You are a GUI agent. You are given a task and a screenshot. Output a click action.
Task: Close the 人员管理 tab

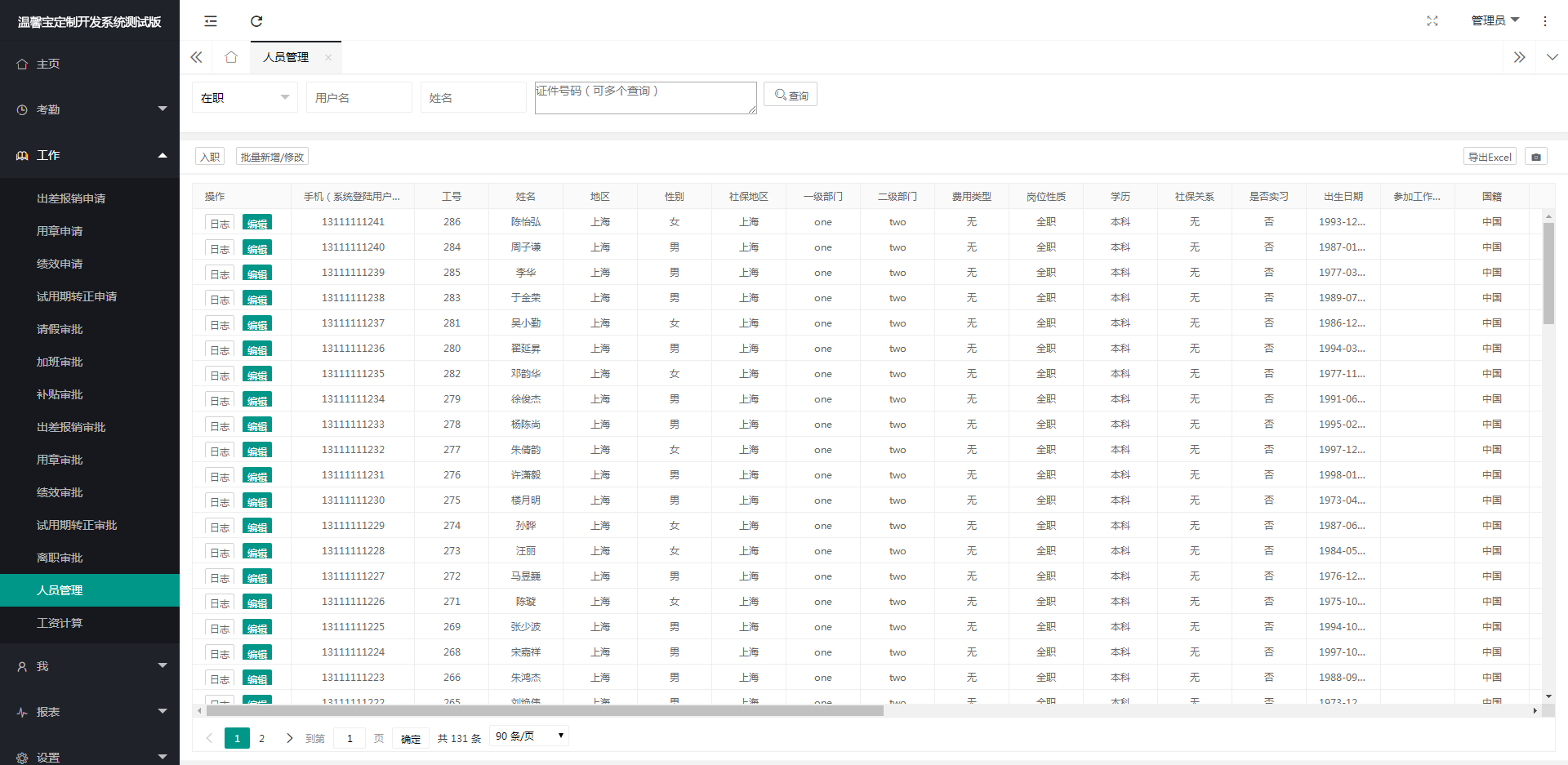pos(328,57)
